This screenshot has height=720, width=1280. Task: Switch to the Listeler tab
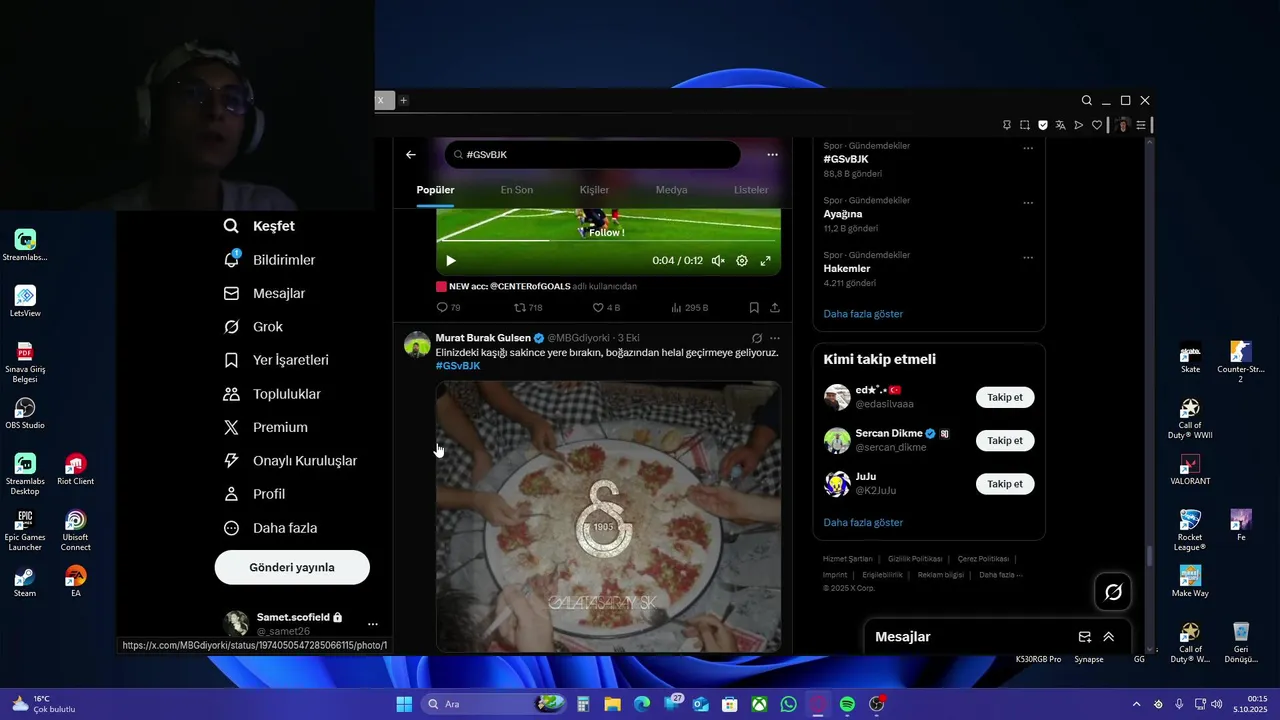751,190
